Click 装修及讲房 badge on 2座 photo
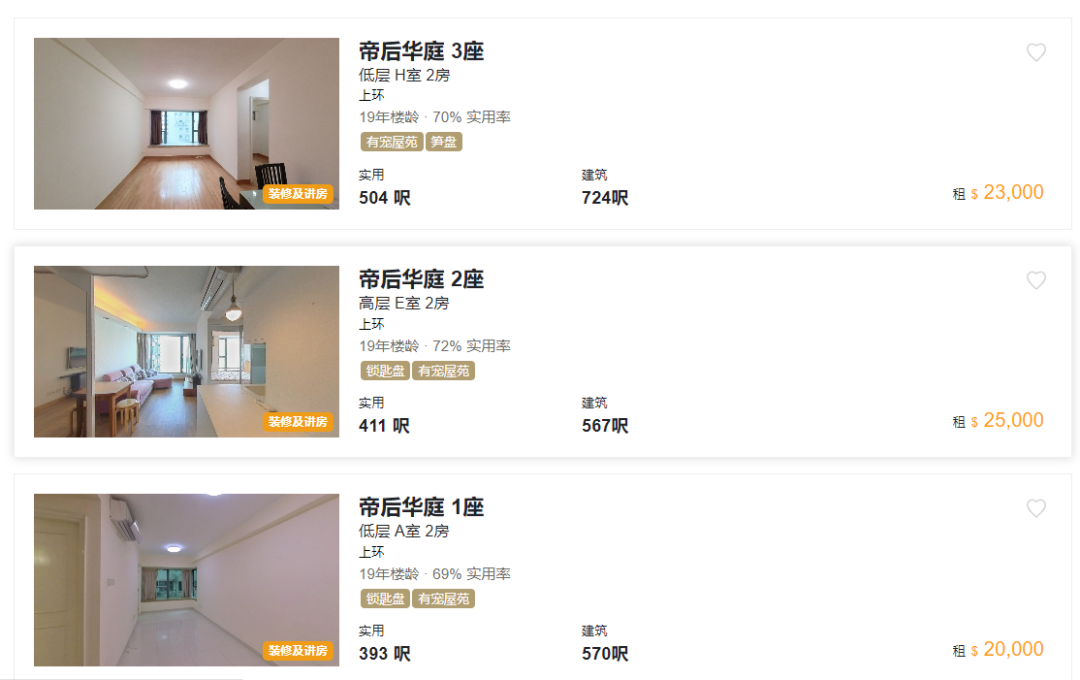 (x=298, y=422)
